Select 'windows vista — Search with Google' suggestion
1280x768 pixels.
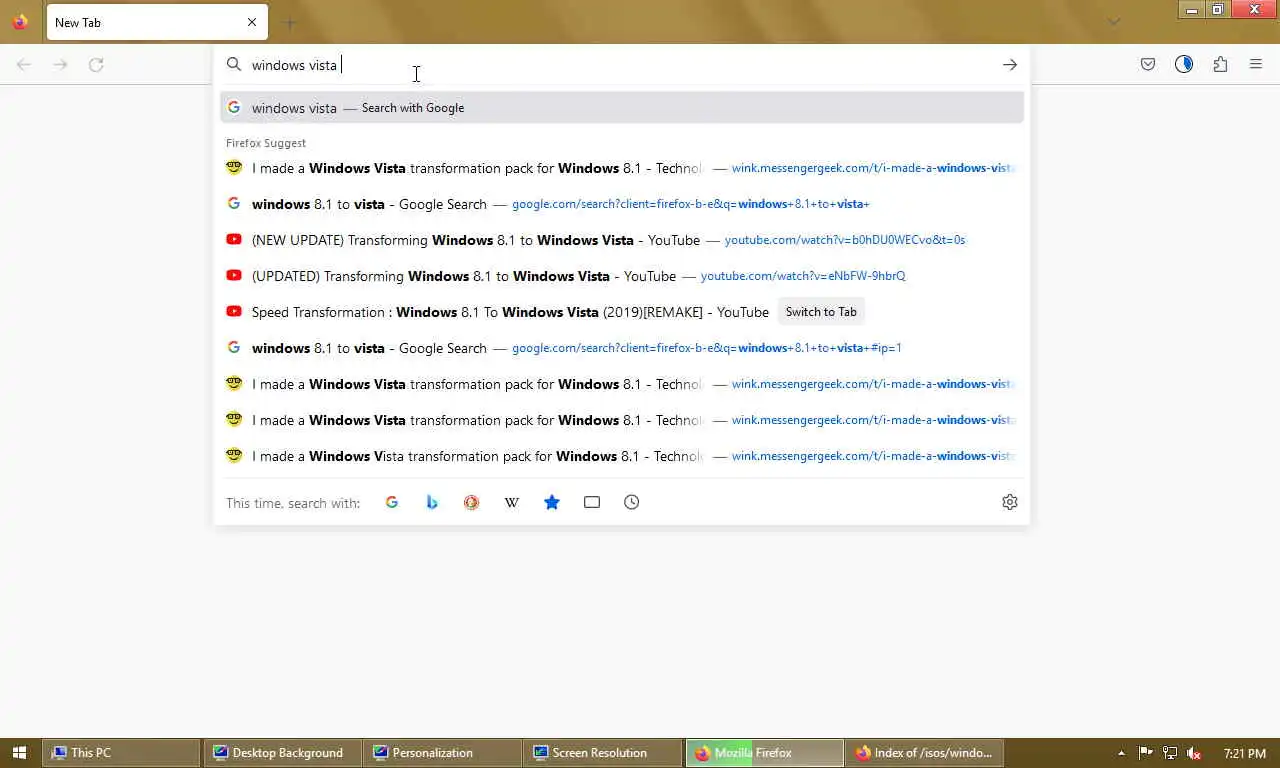[x=622, y=107]
